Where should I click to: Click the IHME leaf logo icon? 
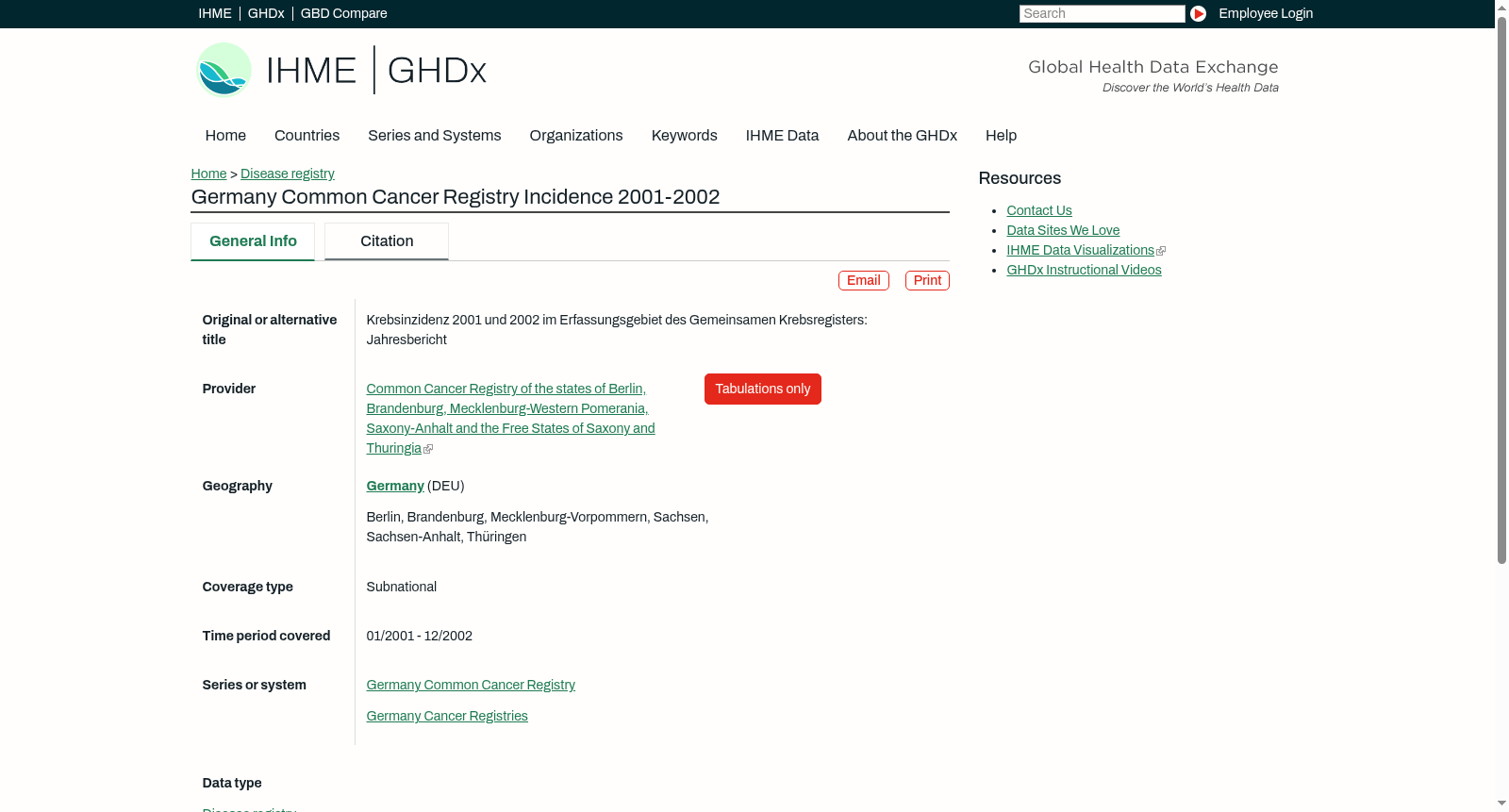pyautogui.click(x=224, y=70)
